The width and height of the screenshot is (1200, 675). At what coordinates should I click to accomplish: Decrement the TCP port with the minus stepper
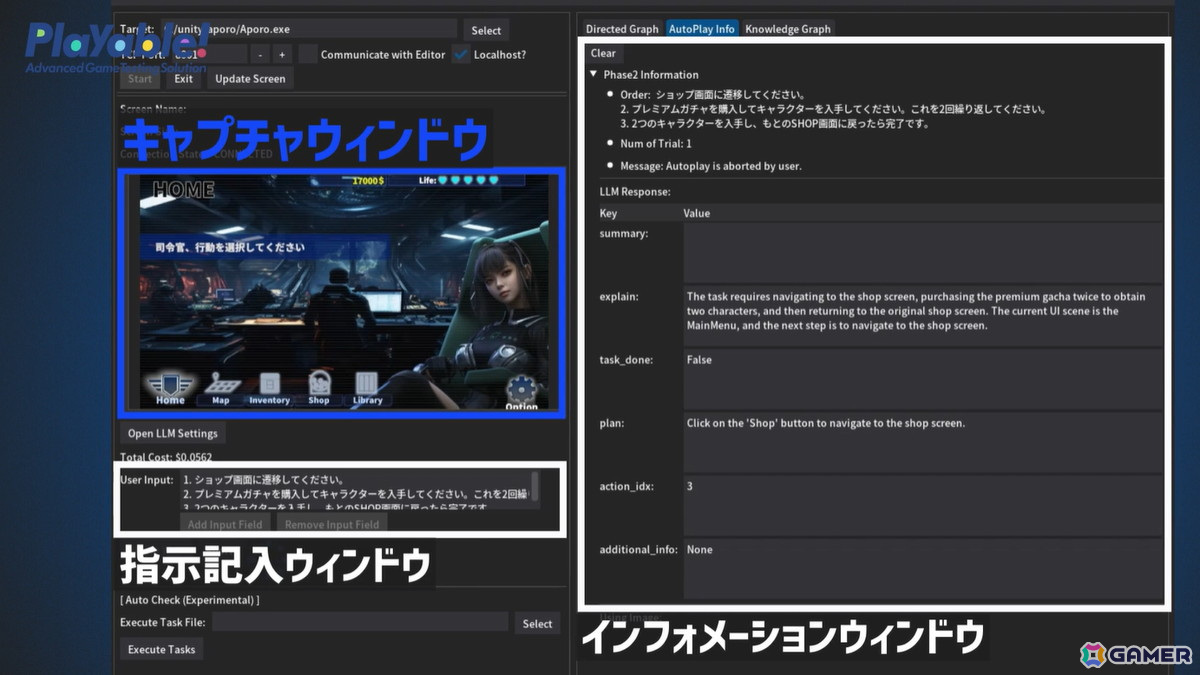pyautogui.click(x=260, y=54)
